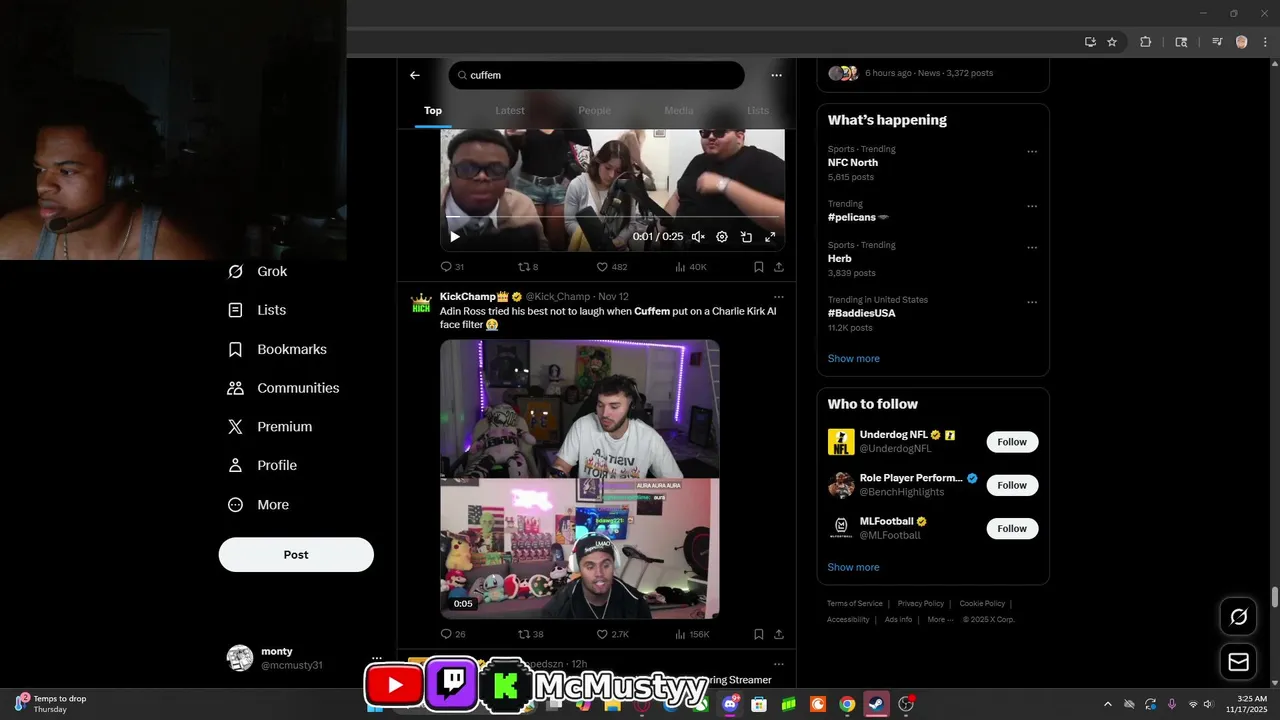View analytics of the 40K views post

pyautogui.click(x=691, y=267)
